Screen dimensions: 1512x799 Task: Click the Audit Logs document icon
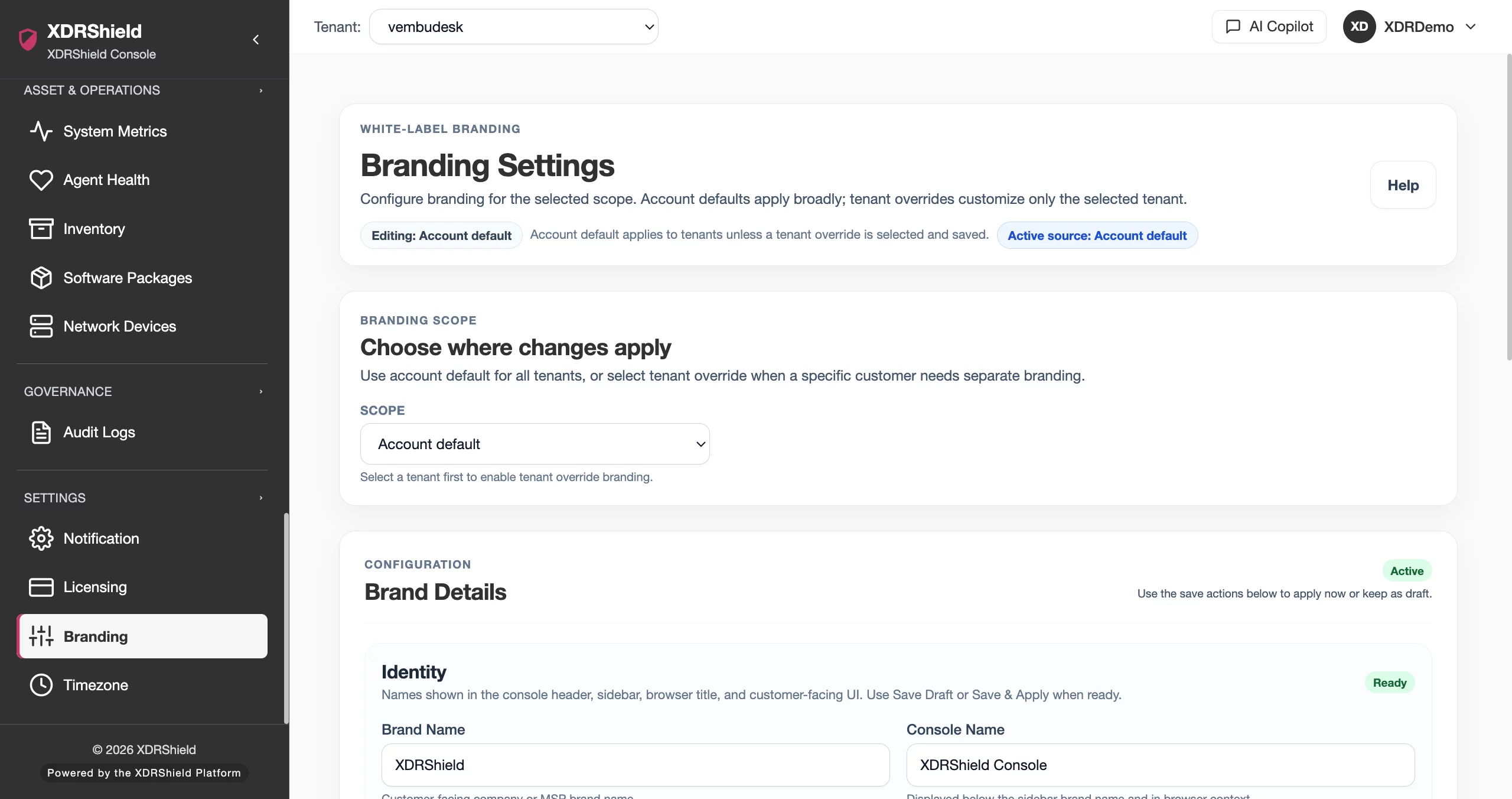tap(41, 432)
